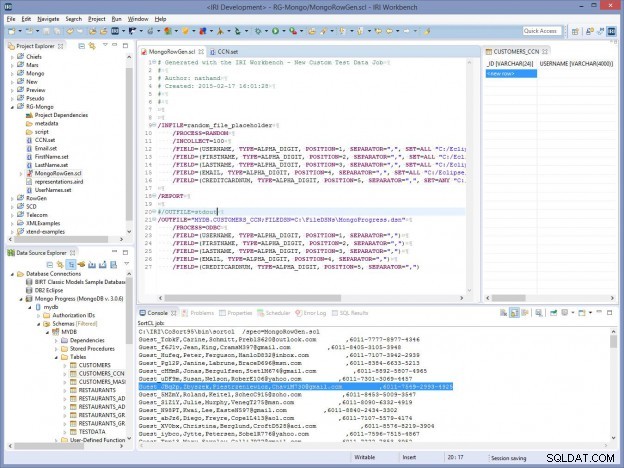Toggle the highlighted Scroll Lock console button
The width and height of the screenshot is (624, 468).
[514, 313]
